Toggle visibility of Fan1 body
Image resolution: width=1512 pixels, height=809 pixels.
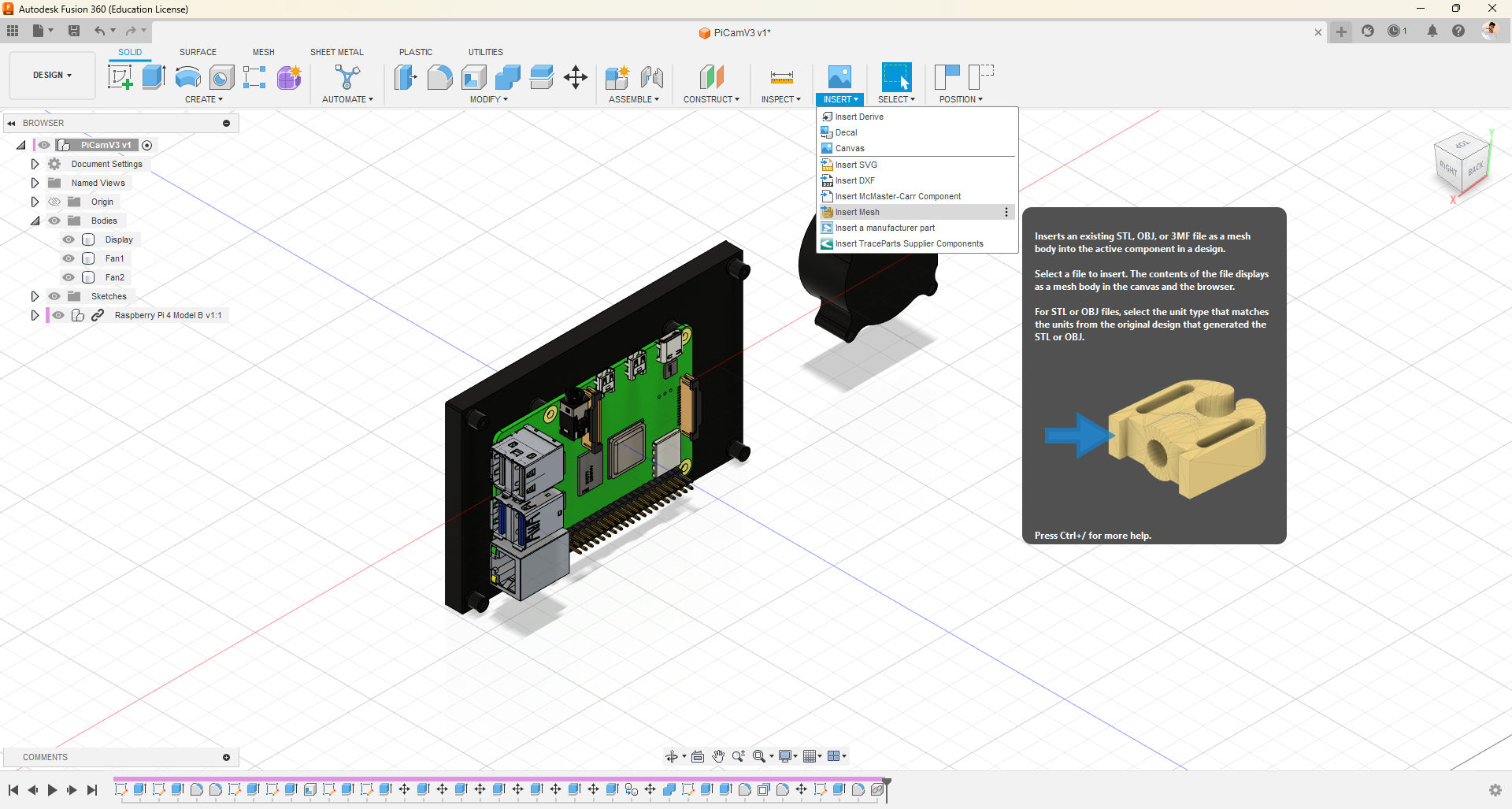click(69, 258)
